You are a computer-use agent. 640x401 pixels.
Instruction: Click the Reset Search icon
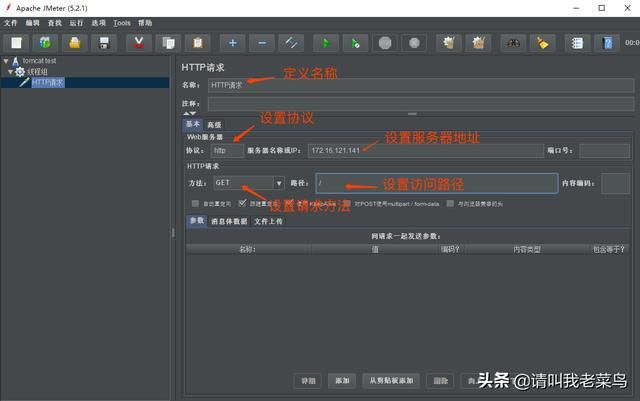click(542, 43)
